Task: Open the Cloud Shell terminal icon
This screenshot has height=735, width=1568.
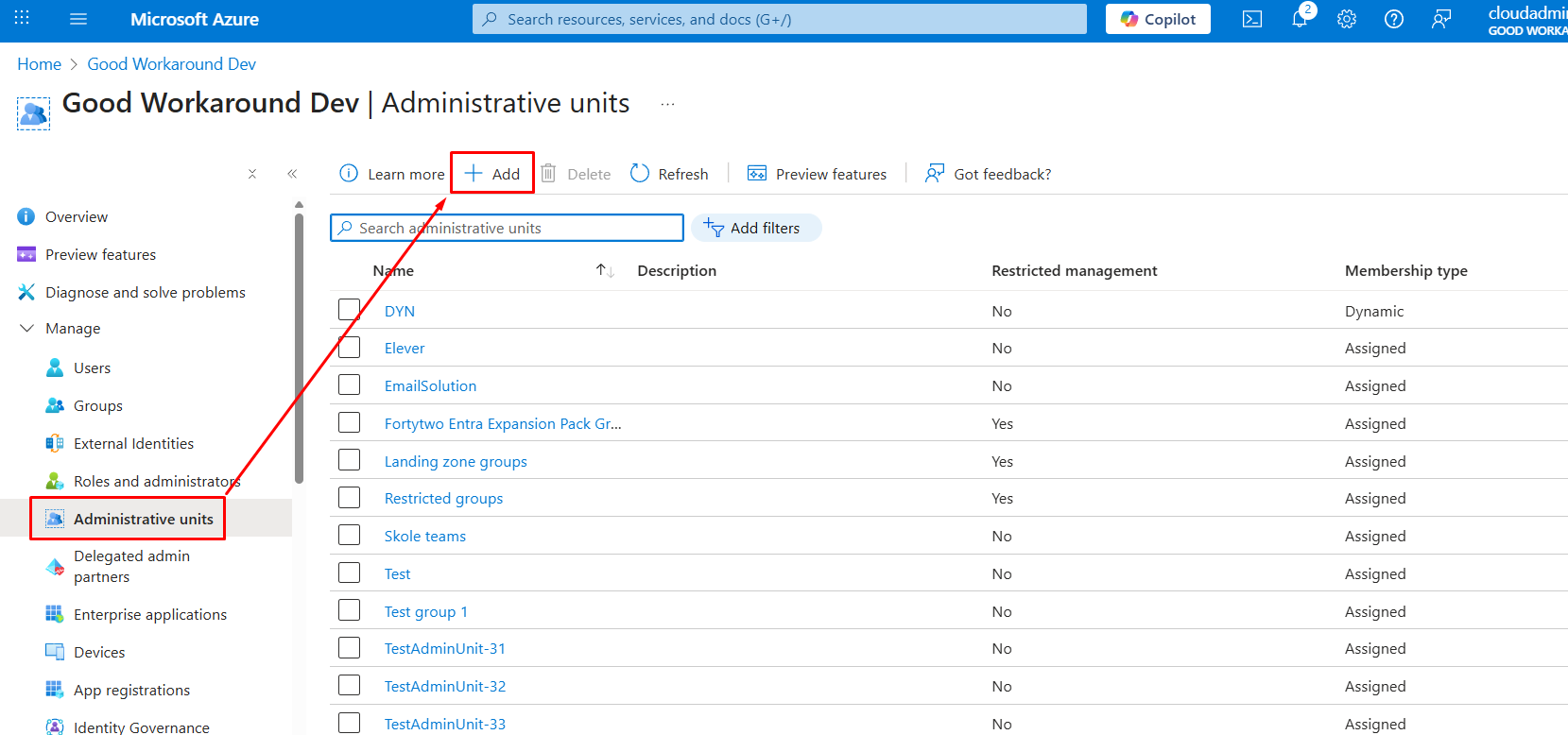Action: click(1251, 20)
